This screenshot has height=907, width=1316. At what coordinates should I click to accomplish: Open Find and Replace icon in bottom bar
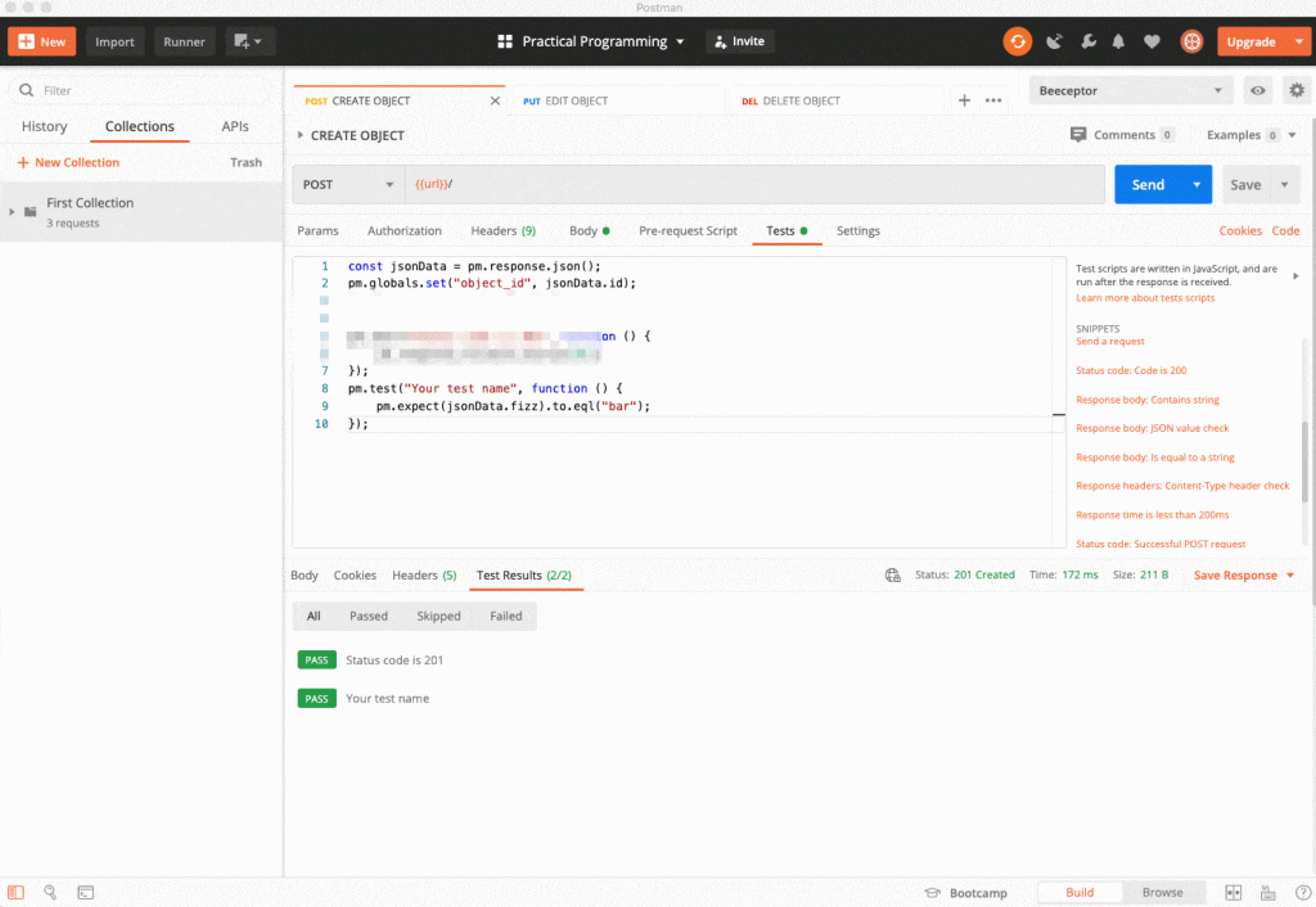(50, 892)
